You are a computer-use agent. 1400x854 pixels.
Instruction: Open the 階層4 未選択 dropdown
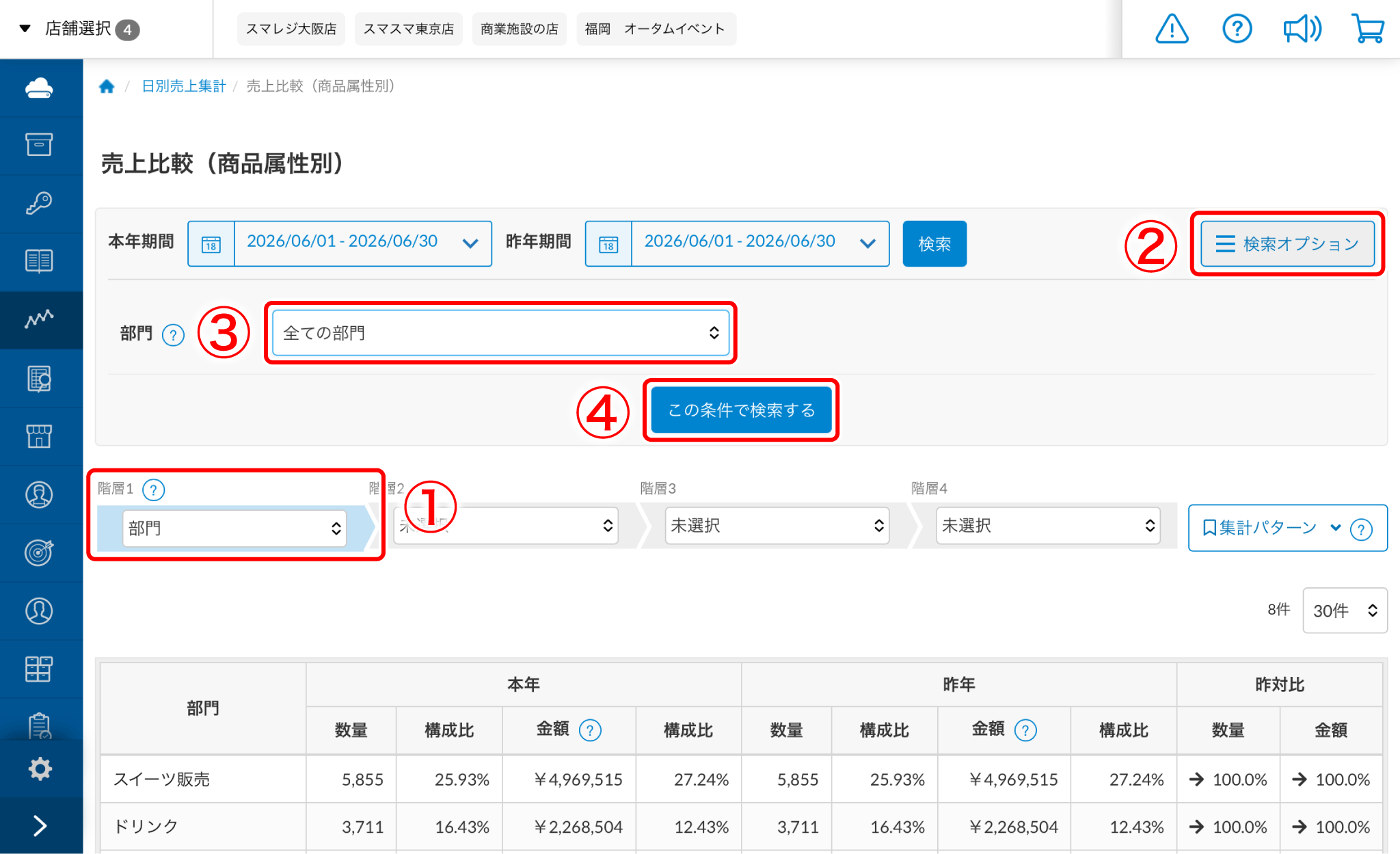(1048, 526)
